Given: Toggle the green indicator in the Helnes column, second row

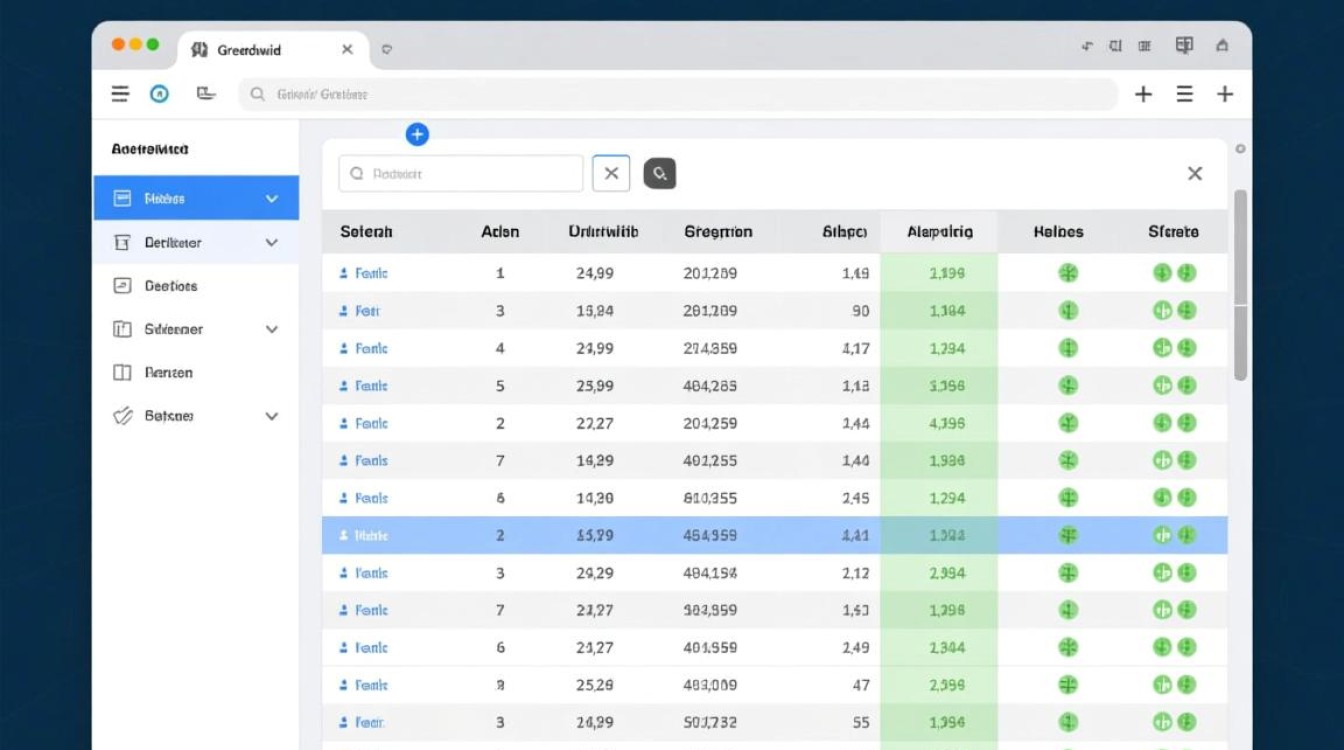Looking at the screenshot, I should (1067, 311).
